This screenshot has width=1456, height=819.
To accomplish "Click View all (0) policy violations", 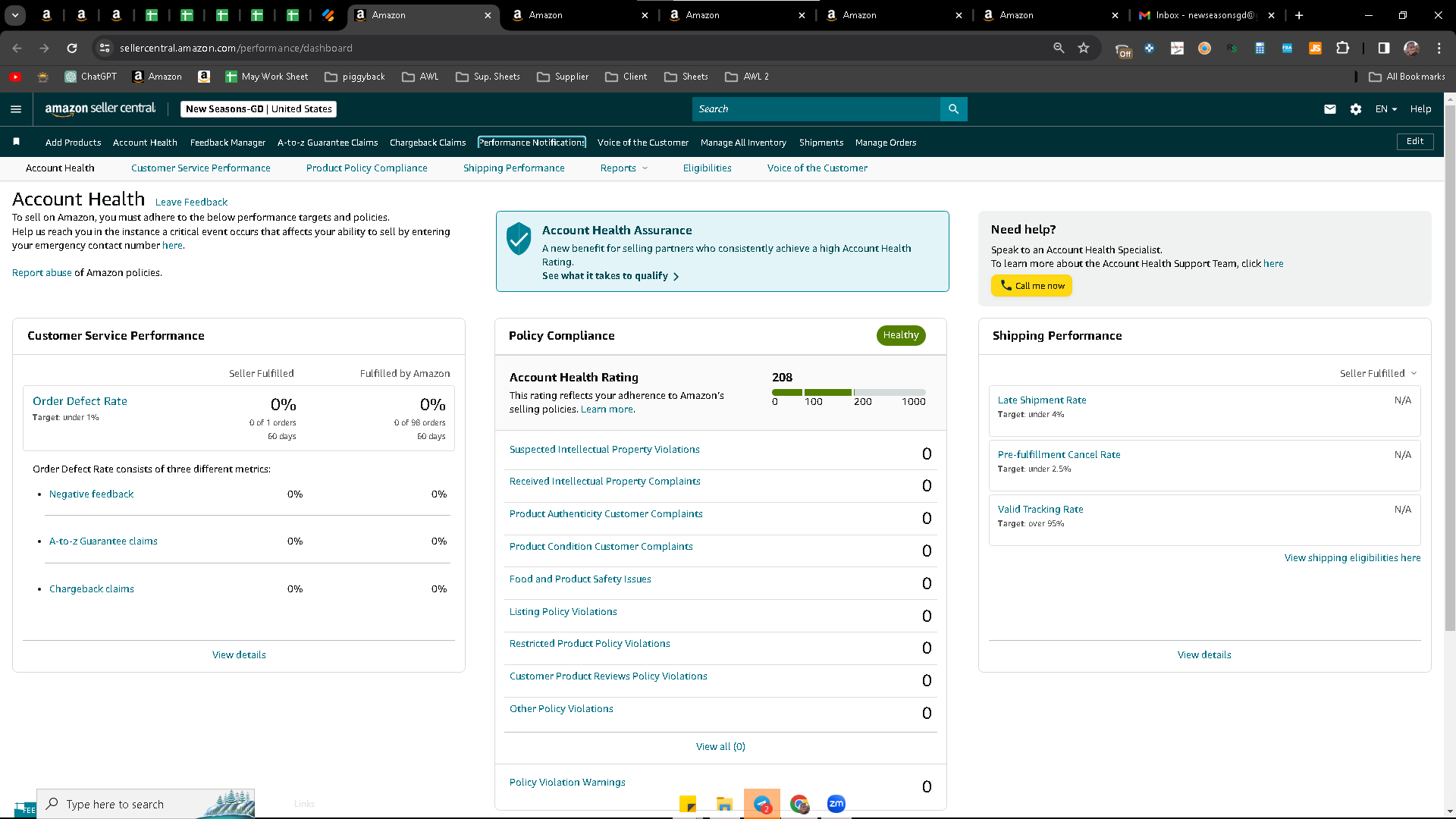I will pyautogui.click(x=720, y=747).
